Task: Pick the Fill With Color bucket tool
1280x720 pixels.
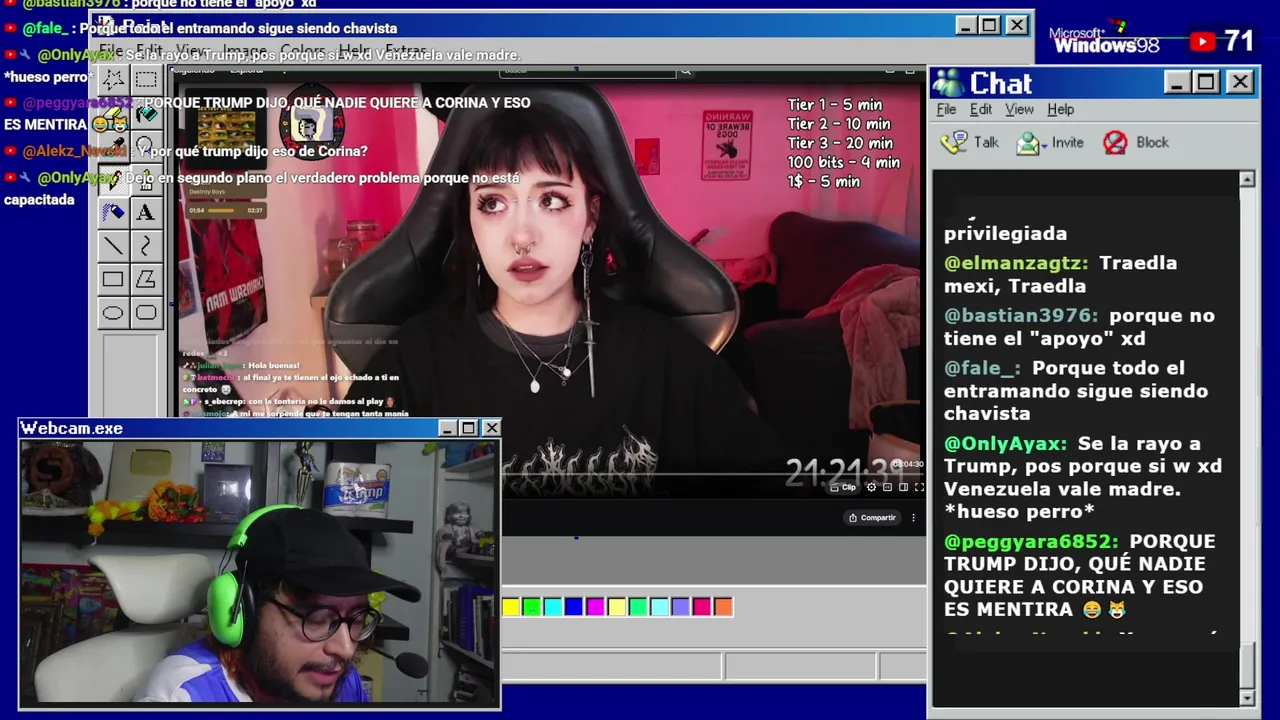Action: click(146, 114)
